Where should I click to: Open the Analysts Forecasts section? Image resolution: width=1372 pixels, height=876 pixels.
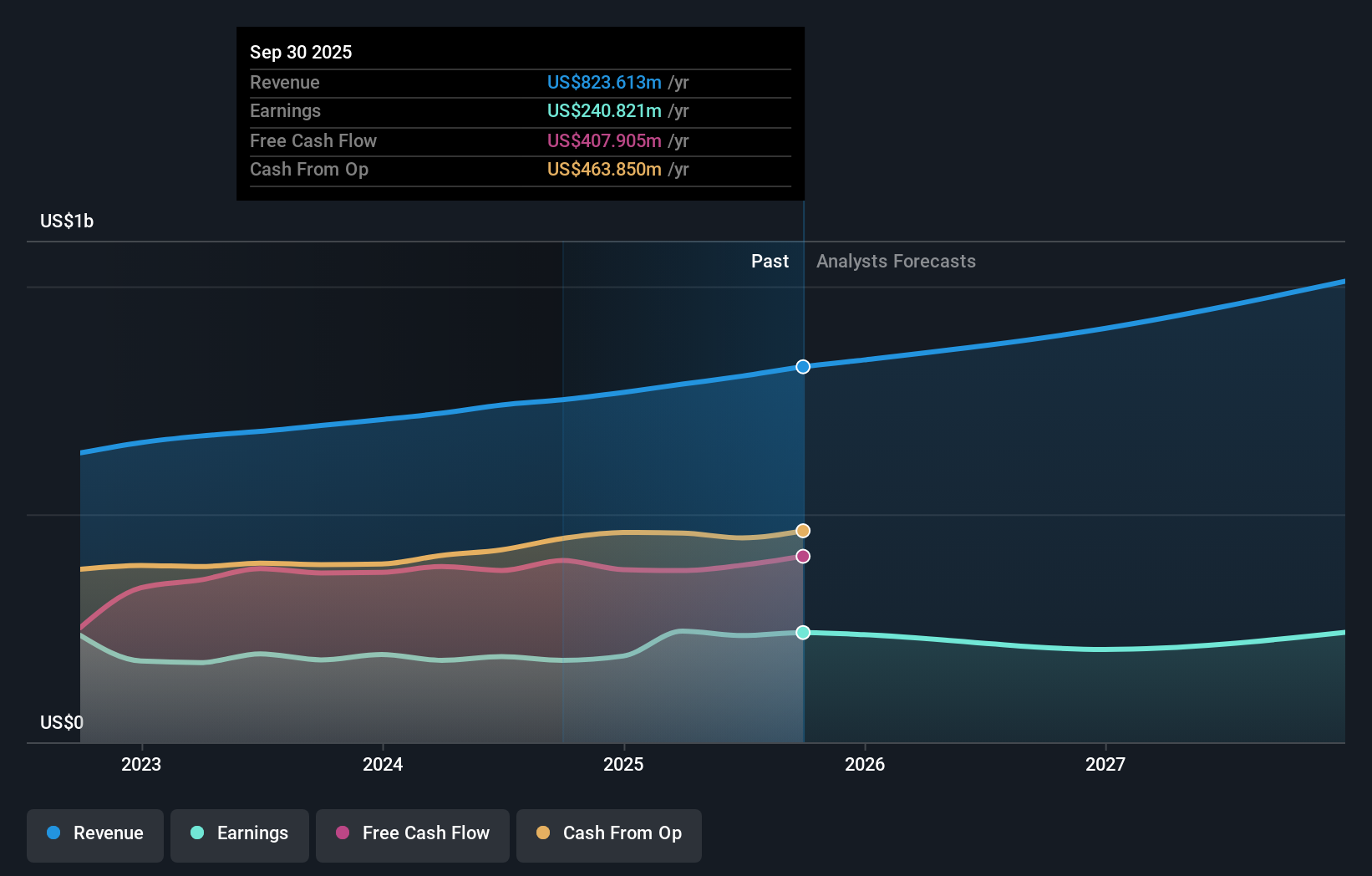(896, 261)
